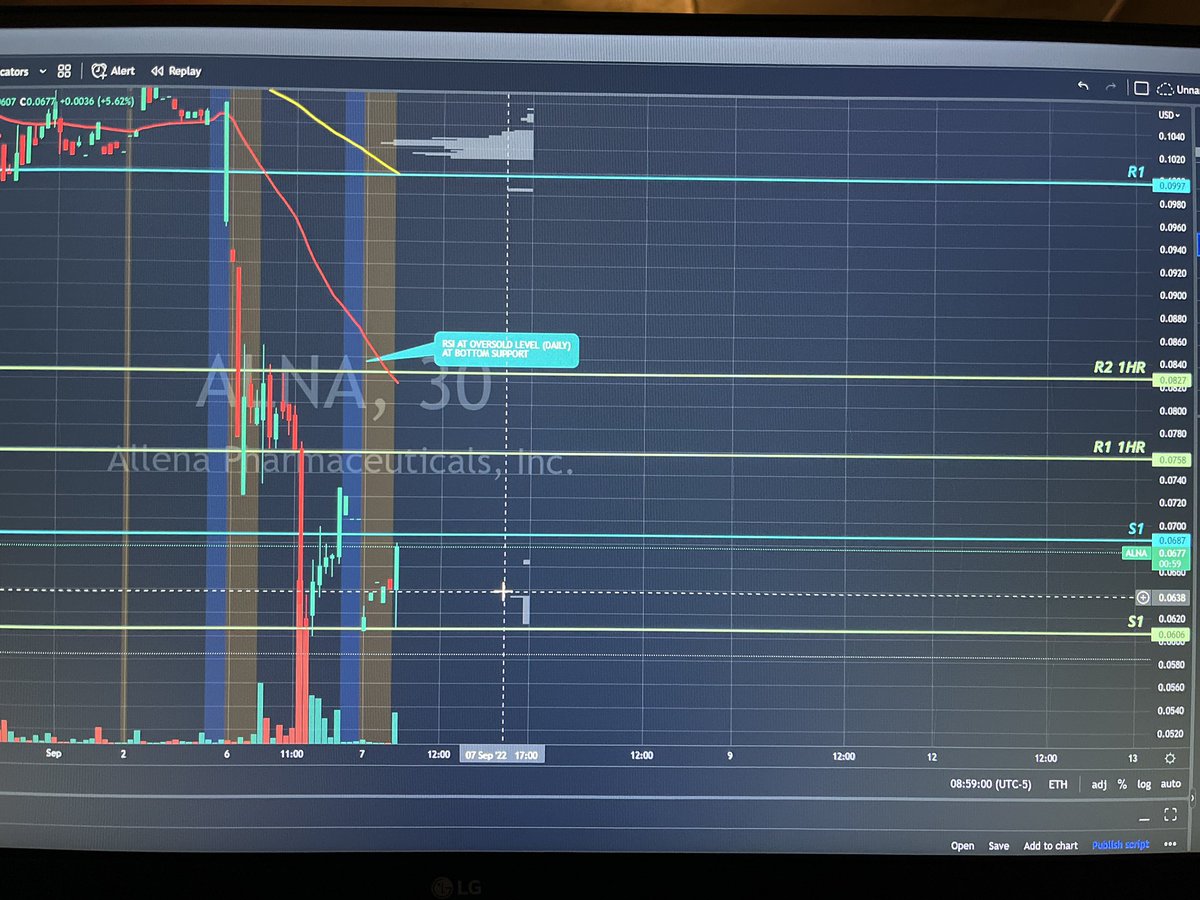
Task: Select the R1 1HR resistance line label
Action: pos(1119,447)
